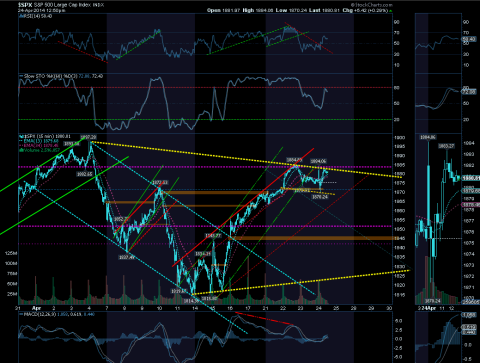Click the 1900 level on the main price axis

[x=399, y=138]
